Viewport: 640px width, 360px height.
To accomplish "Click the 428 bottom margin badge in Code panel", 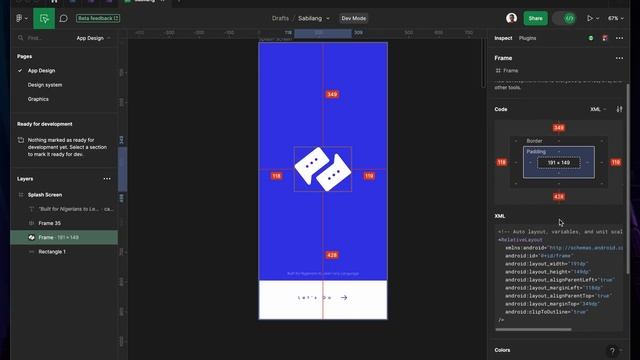I will (558, 197).
